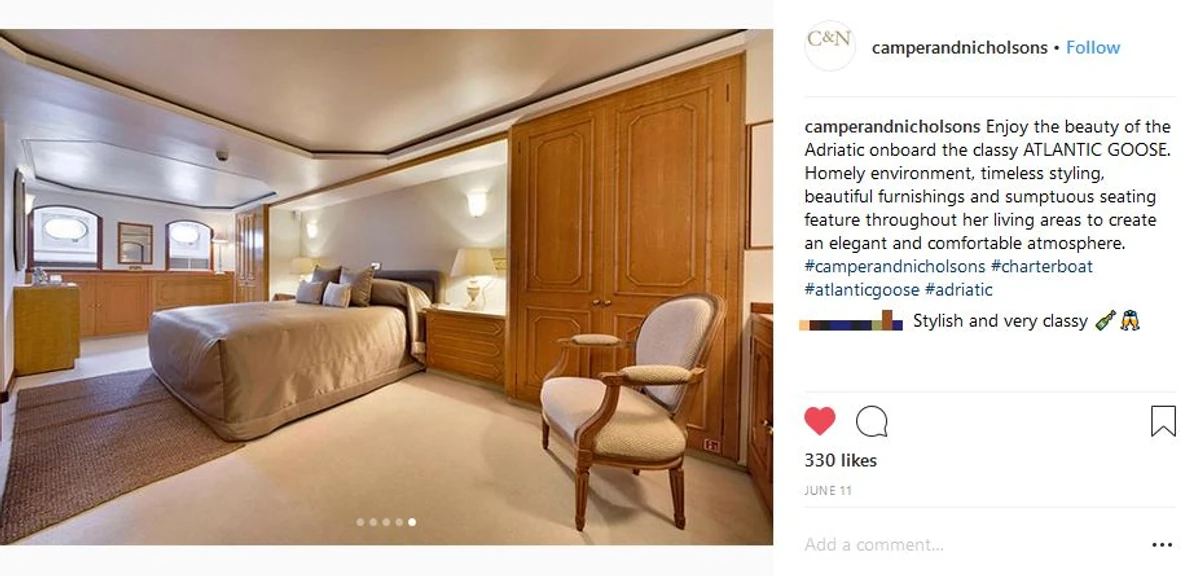Open camperandnicholsons name in the caption
1200x576 pixels.
(x=893, y=127)
